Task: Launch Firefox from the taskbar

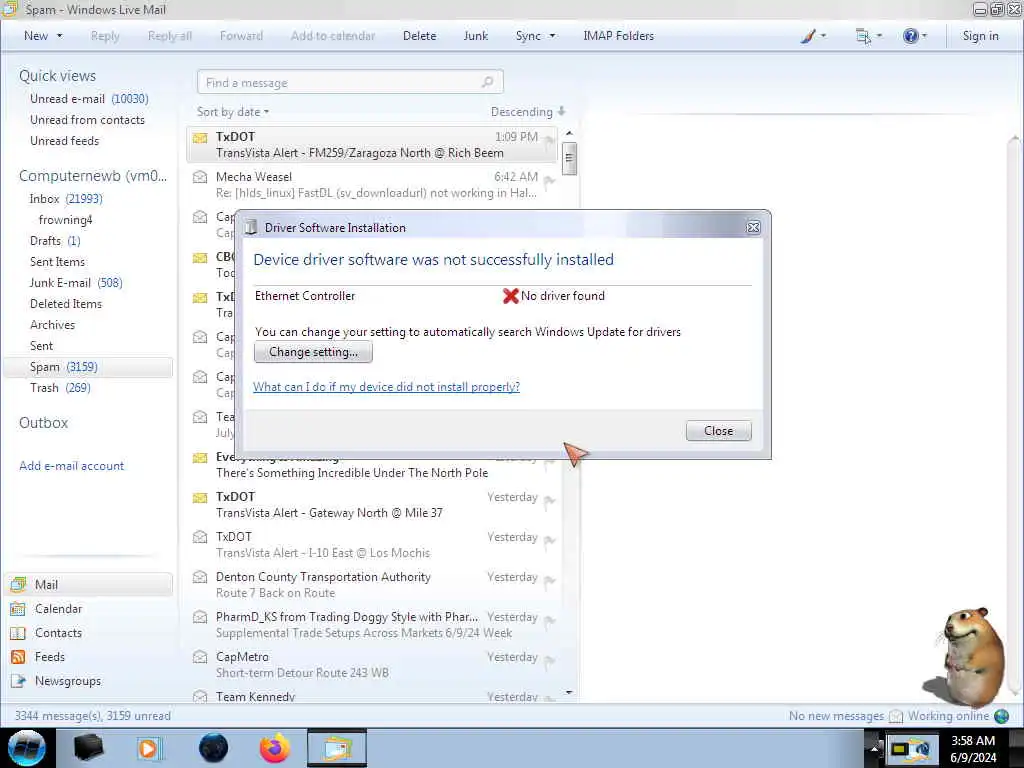Action: coord(275,748)
